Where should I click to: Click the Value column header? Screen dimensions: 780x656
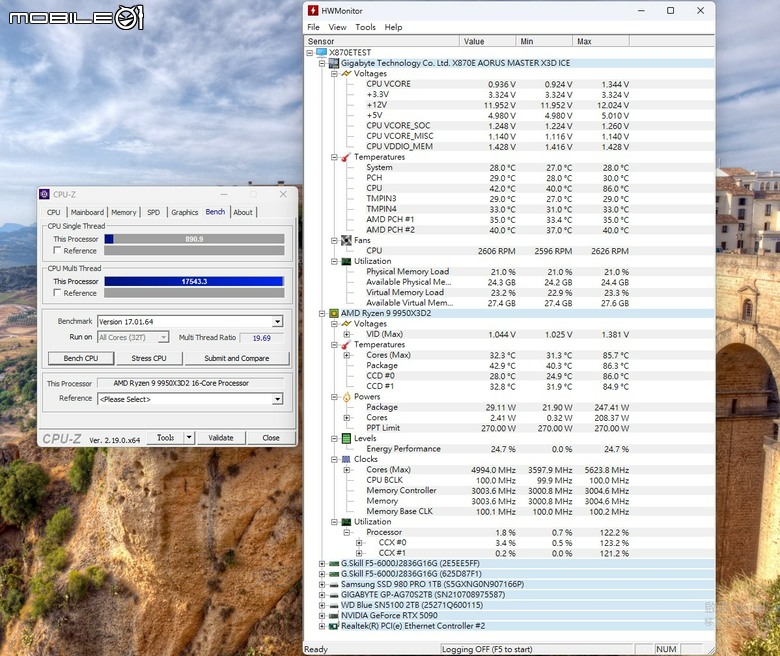click(488, 41)
